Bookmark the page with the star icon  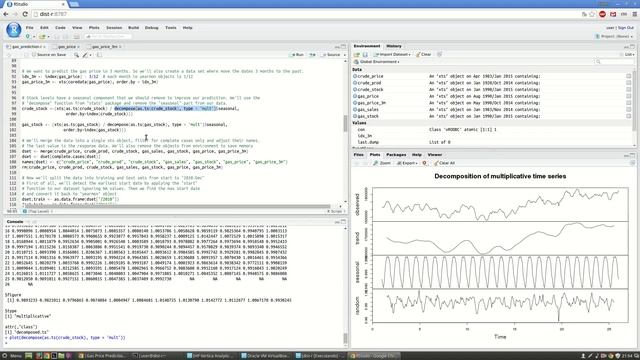[x=592, y=14]
